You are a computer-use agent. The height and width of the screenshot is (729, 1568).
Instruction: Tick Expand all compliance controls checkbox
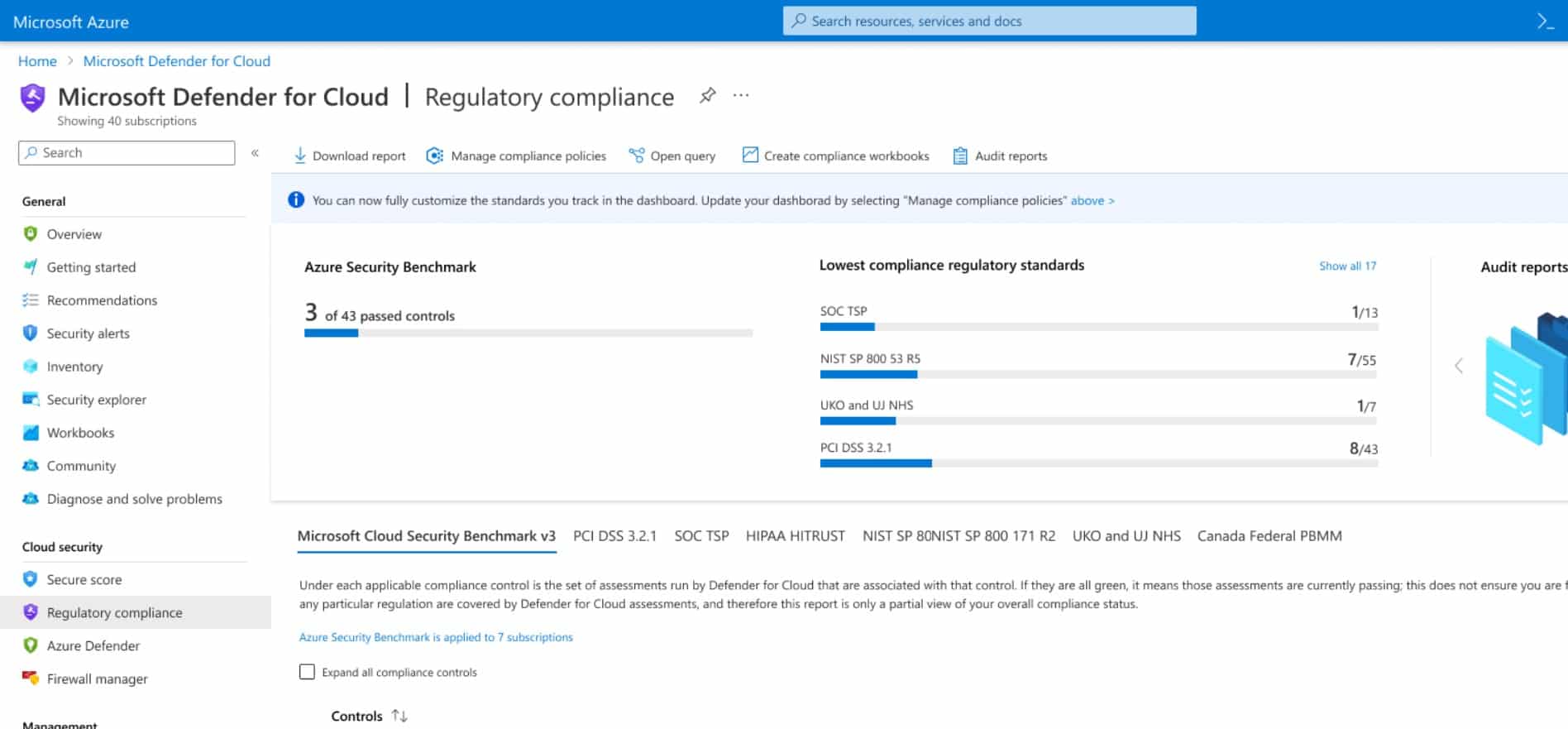click(x=307, y=672)
